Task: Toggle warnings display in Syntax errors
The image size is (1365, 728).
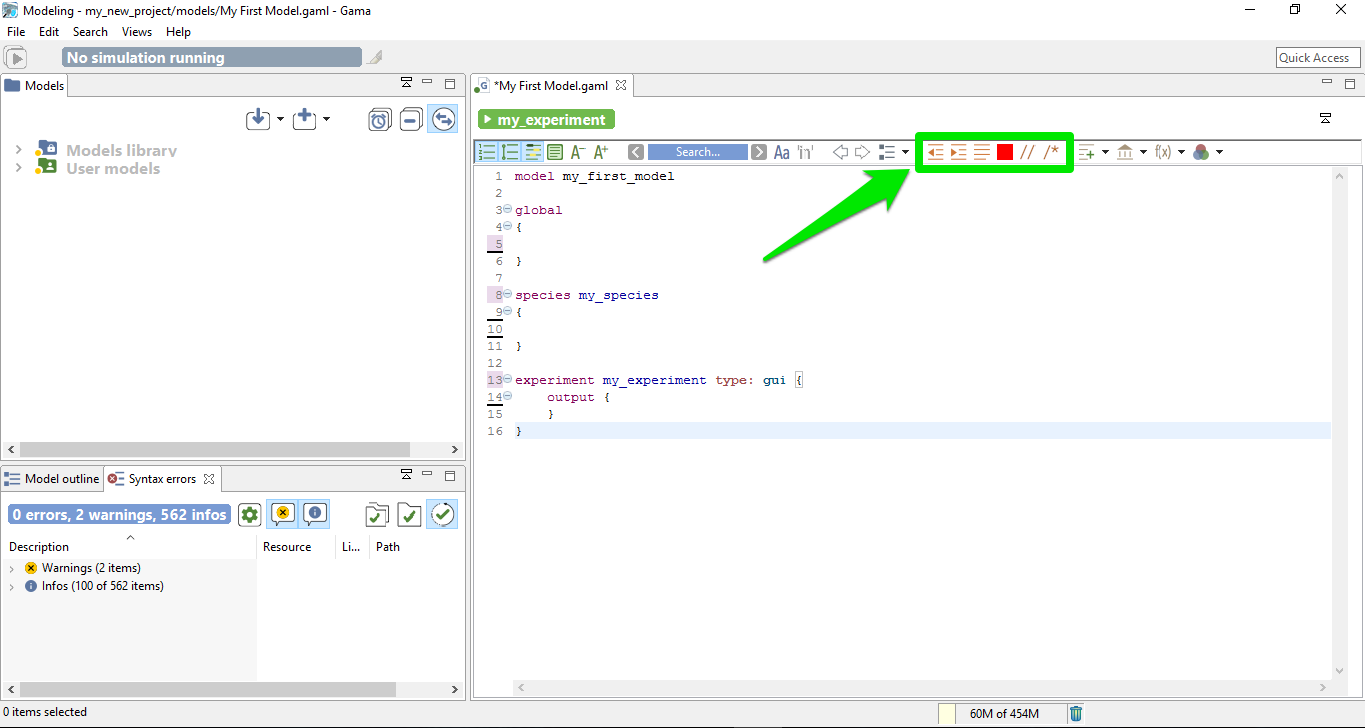Action: tap(282, 514)
